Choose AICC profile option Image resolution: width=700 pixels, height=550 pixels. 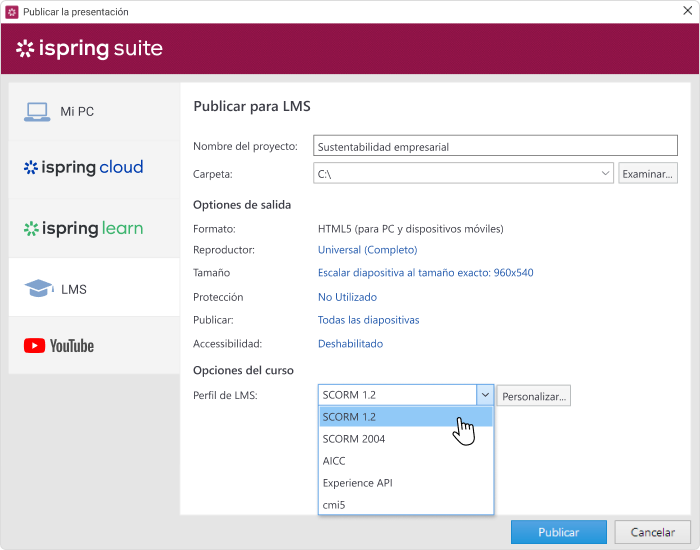406,461
